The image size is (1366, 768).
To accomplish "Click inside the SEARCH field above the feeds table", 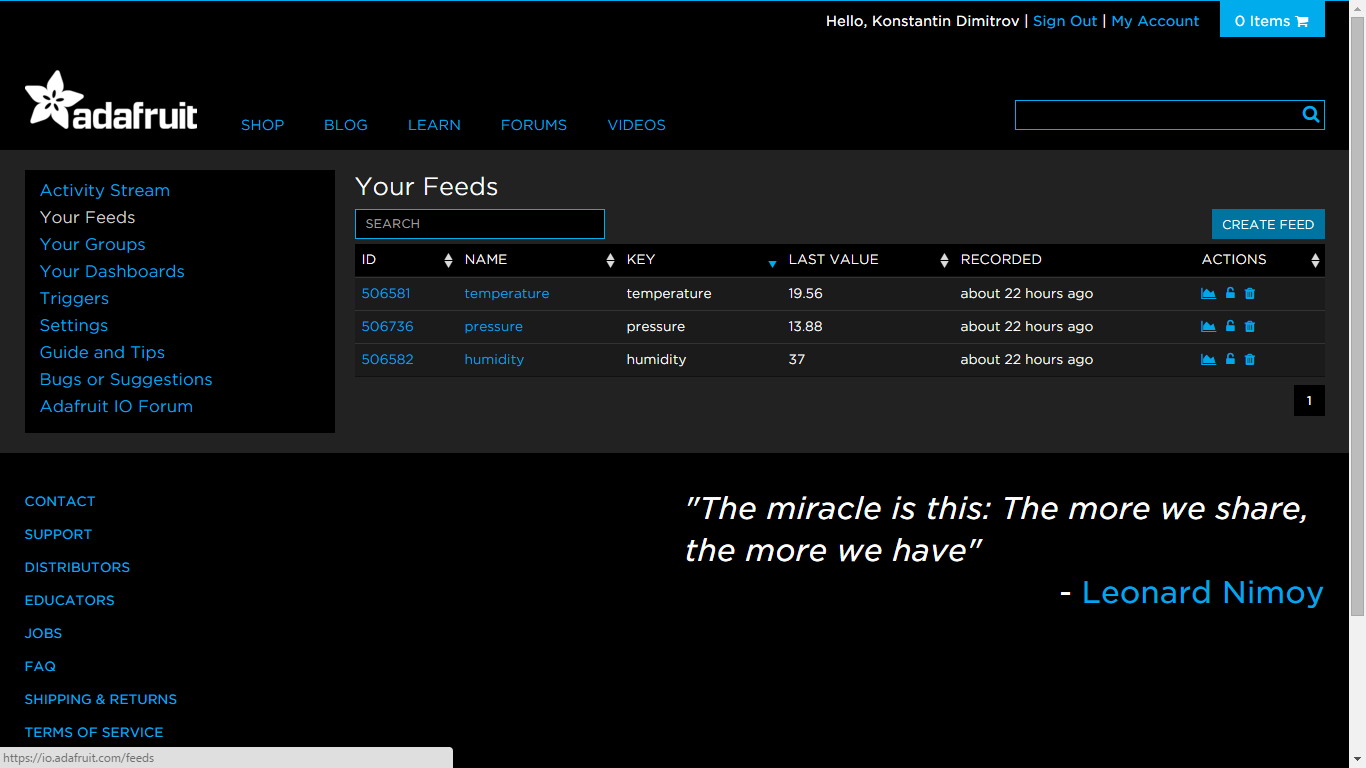I will (x=479, y=223).
